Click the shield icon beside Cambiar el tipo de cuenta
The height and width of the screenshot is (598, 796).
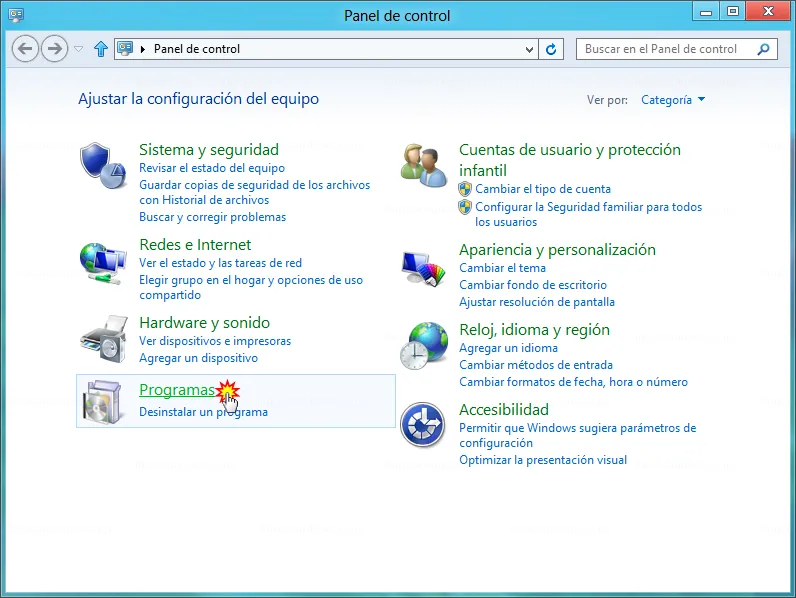(465, 189)
